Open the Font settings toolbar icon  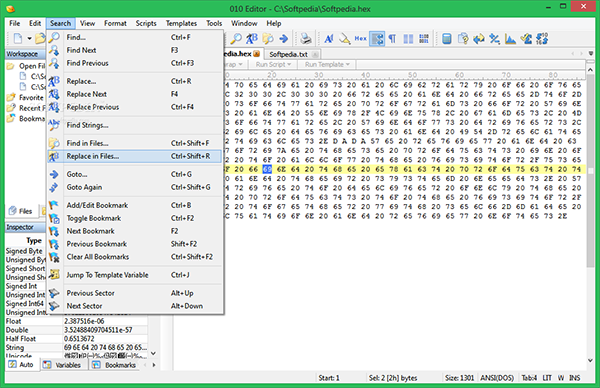coord(329,38)
